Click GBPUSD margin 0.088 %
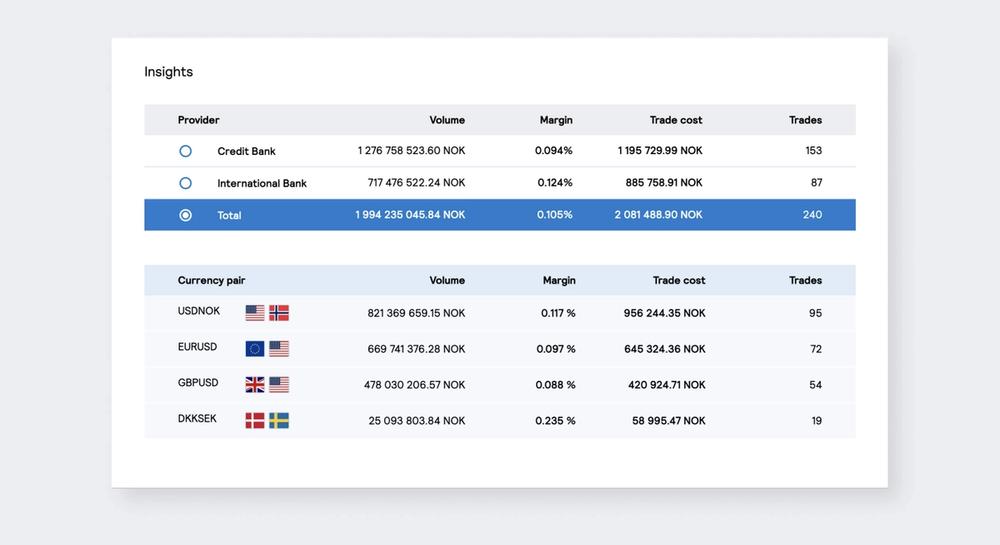The height and width of the screenshot is (545, 1000). point(555,384)
